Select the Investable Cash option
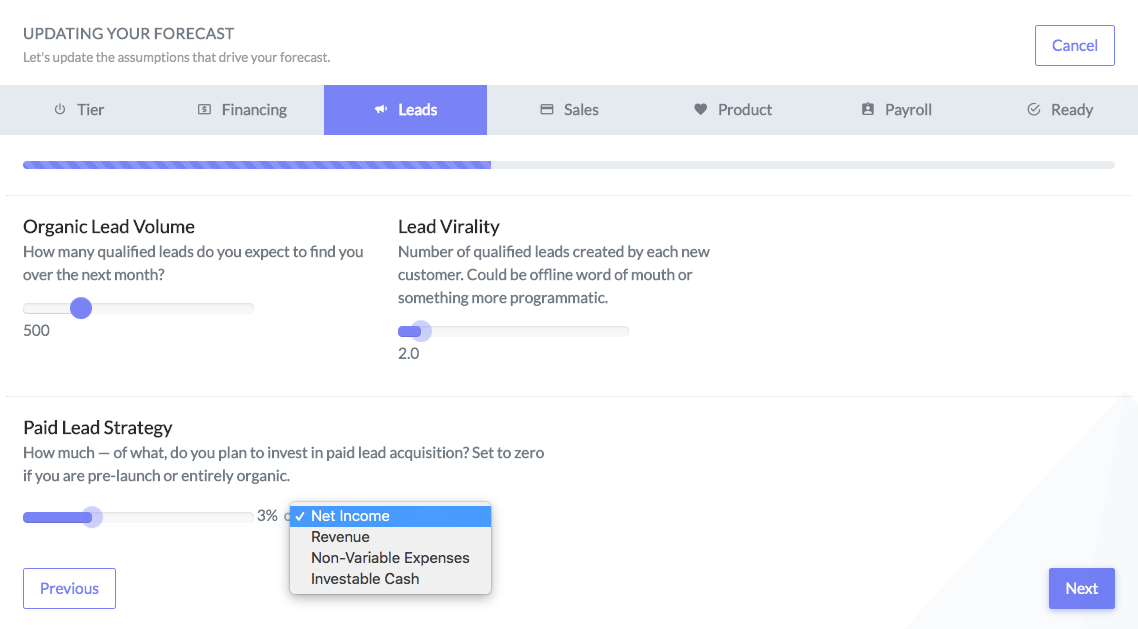 point(365,579)
